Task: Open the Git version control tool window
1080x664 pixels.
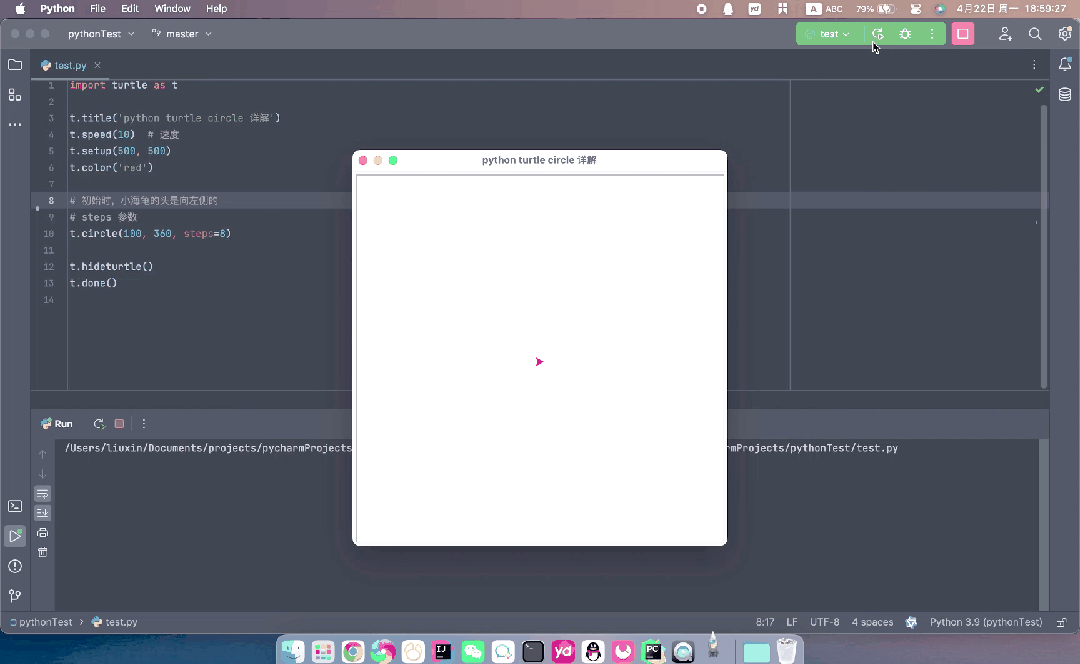Action: click(15, 596)
